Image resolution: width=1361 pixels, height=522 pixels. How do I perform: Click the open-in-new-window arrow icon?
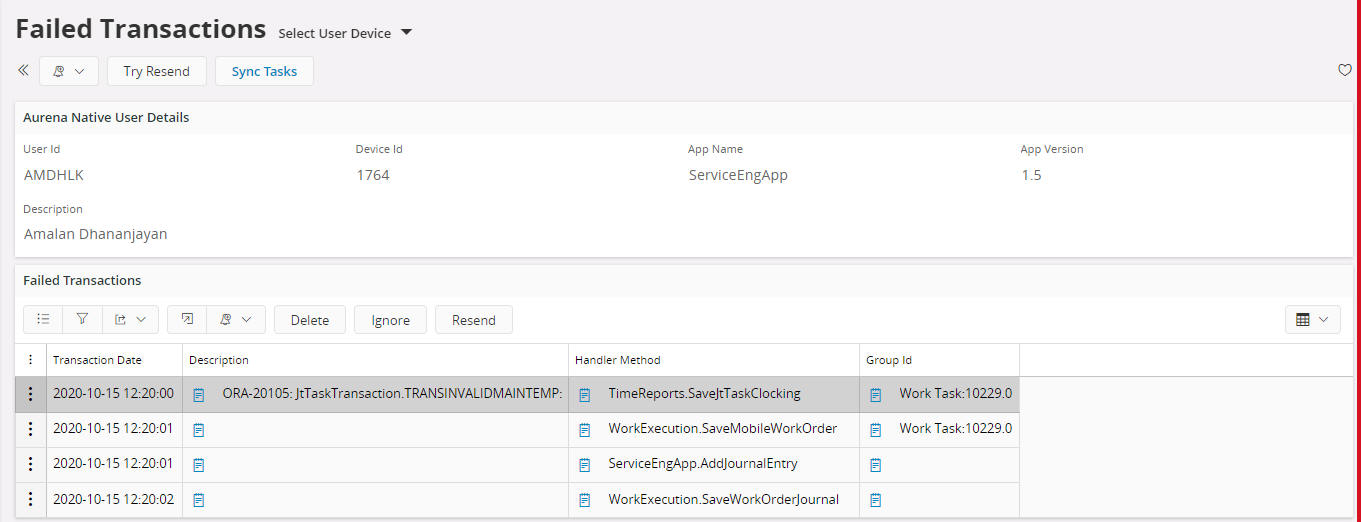tap(187, 320)
